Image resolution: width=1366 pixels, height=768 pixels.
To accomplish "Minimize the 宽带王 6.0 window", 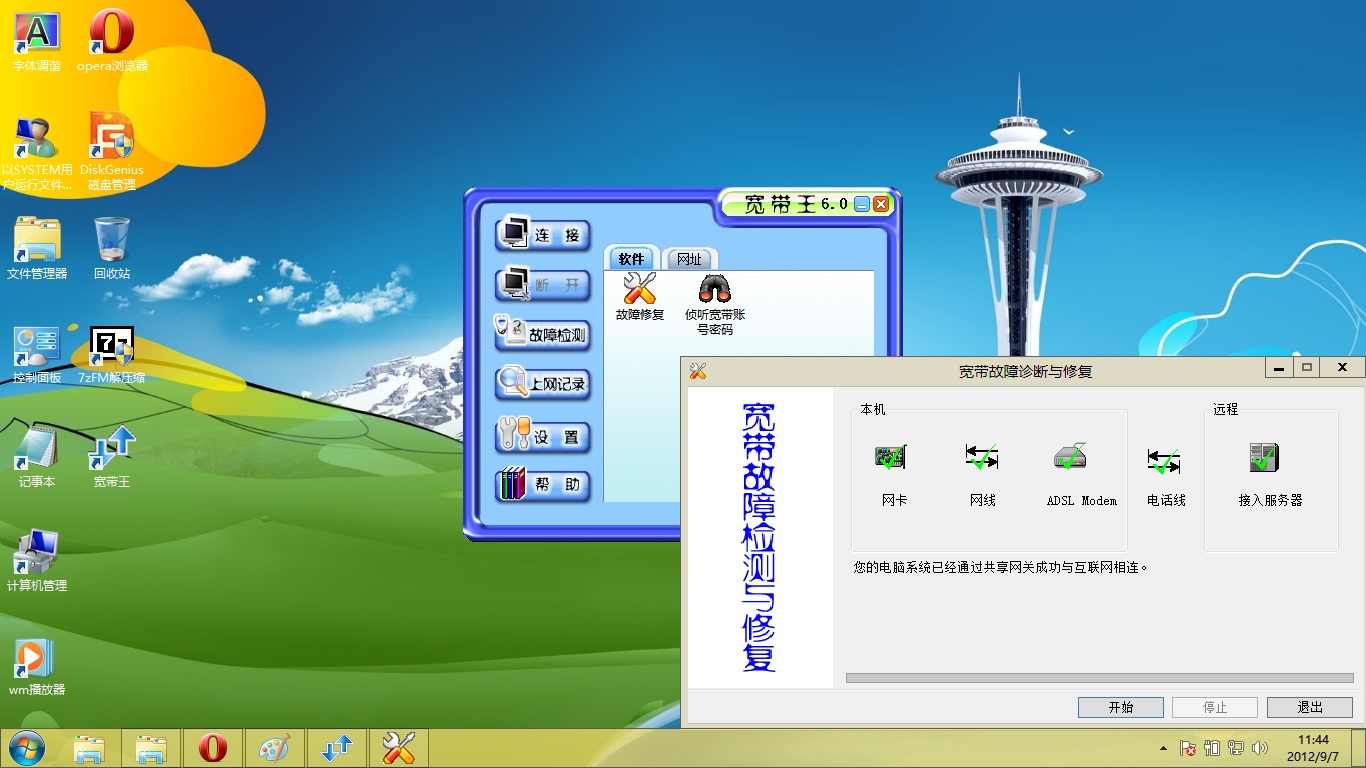I will point(862,204).
